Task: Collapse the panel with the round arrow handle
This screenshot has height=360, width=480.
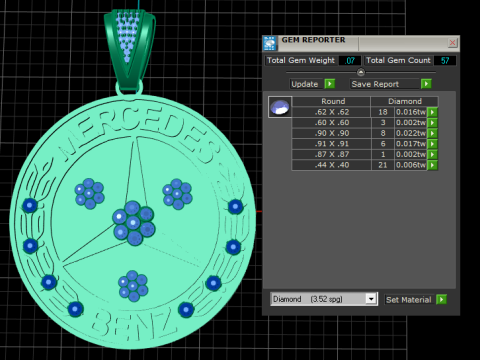Action: pos(361,72)
